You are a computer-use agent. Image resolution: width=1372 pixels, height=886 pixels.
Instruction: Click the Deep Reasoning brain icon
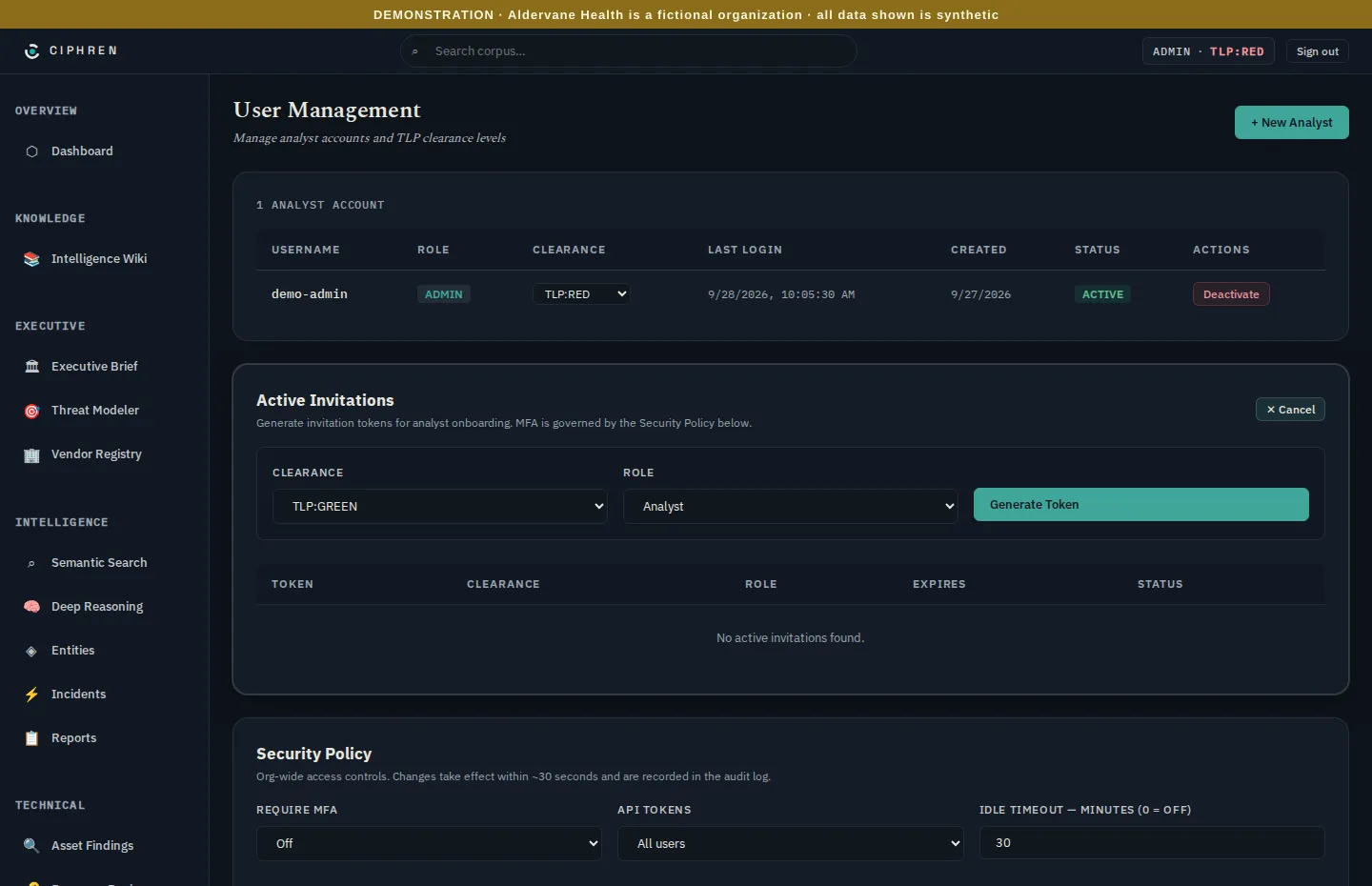pos(31,607)
